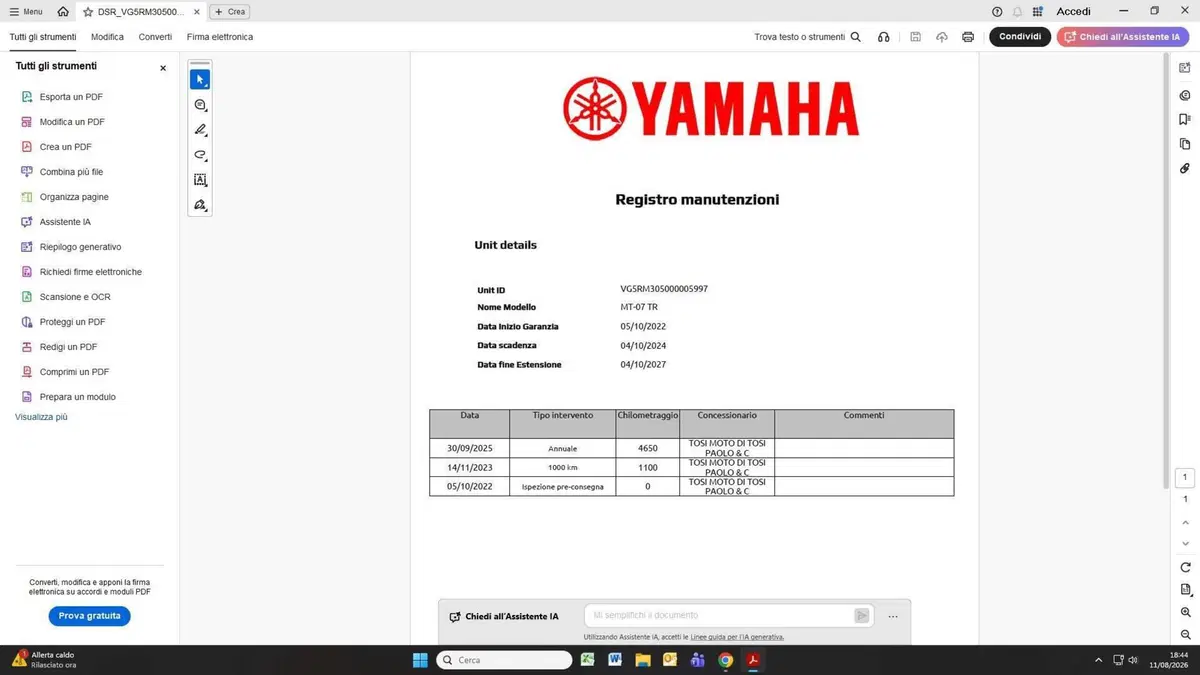Open the AI assistant bar more options
1200x675 pixels.
click(x=893, y=616)
